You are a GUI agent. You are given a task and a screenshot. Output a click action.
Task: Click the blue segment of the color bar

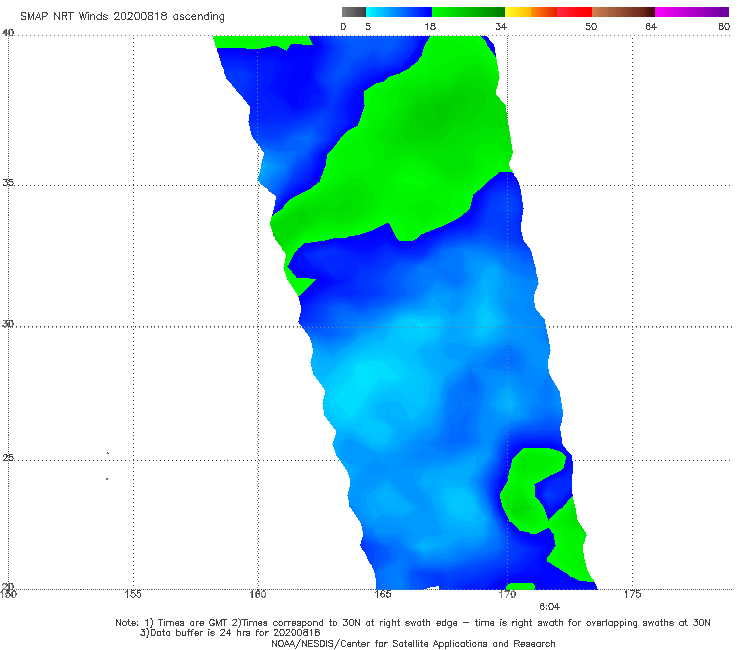tap(399, 12)
